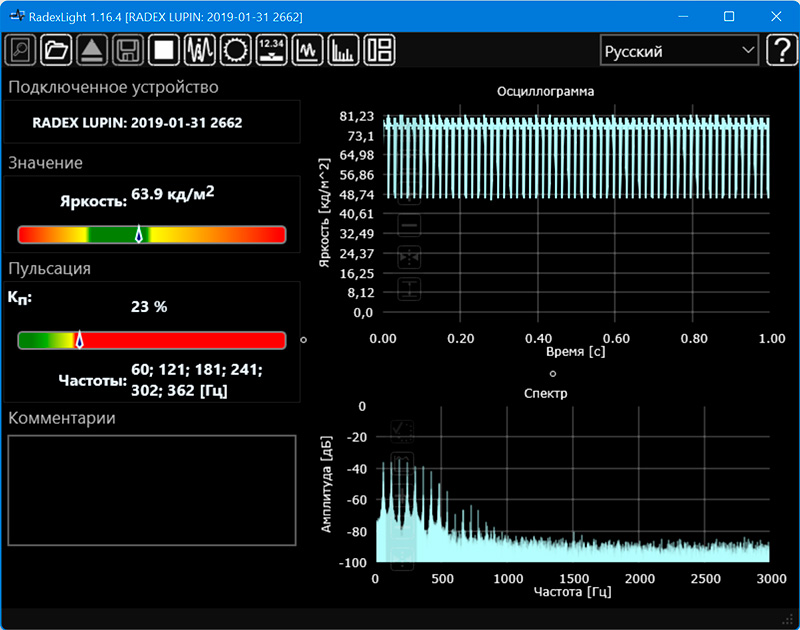Toggle the oscillogram horizontal compress arrows button
The width and height of the screenshot is (800, 630).
[409, 257]
